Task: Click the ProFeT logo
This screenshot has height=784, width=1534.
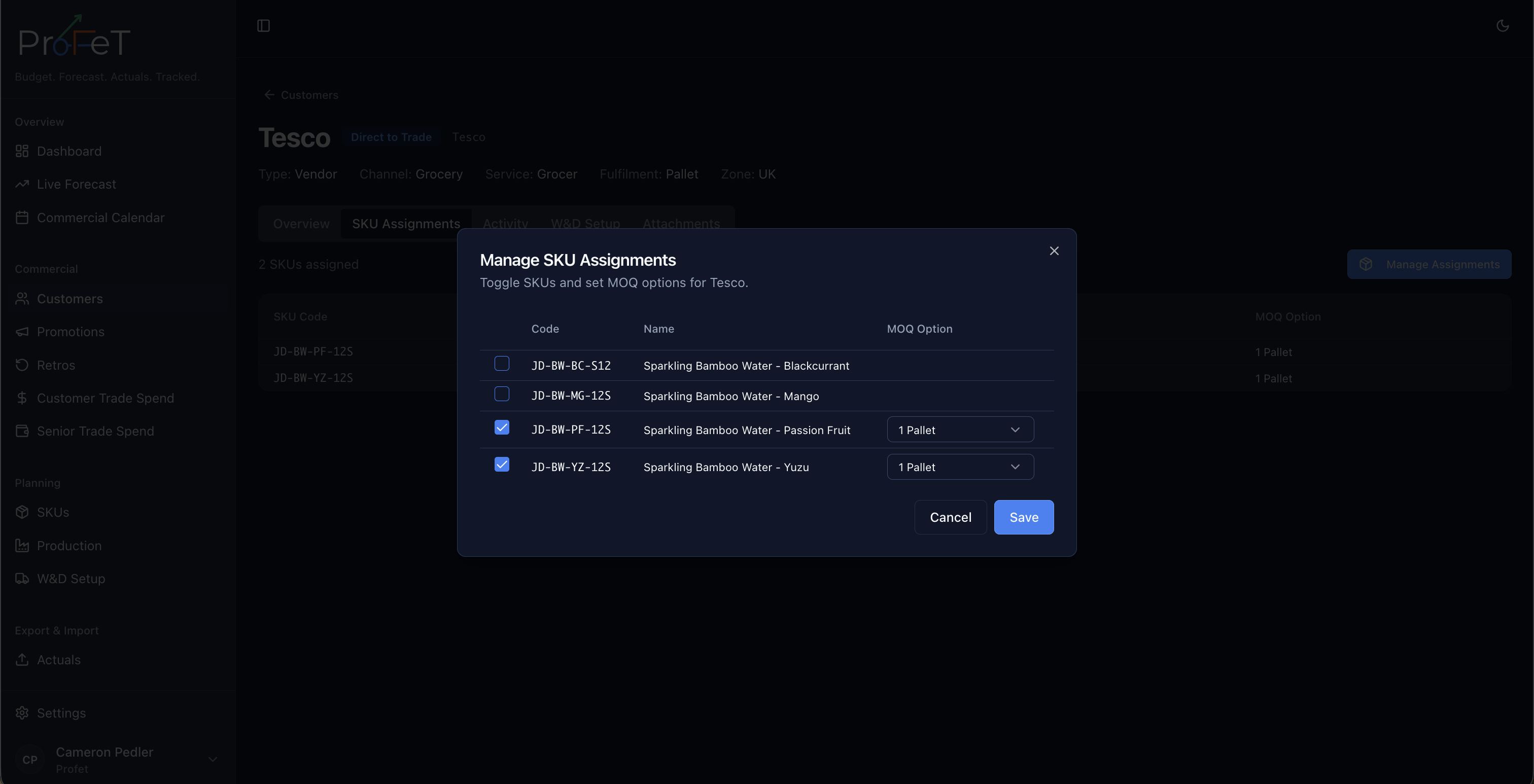Action: click(75, 37)
